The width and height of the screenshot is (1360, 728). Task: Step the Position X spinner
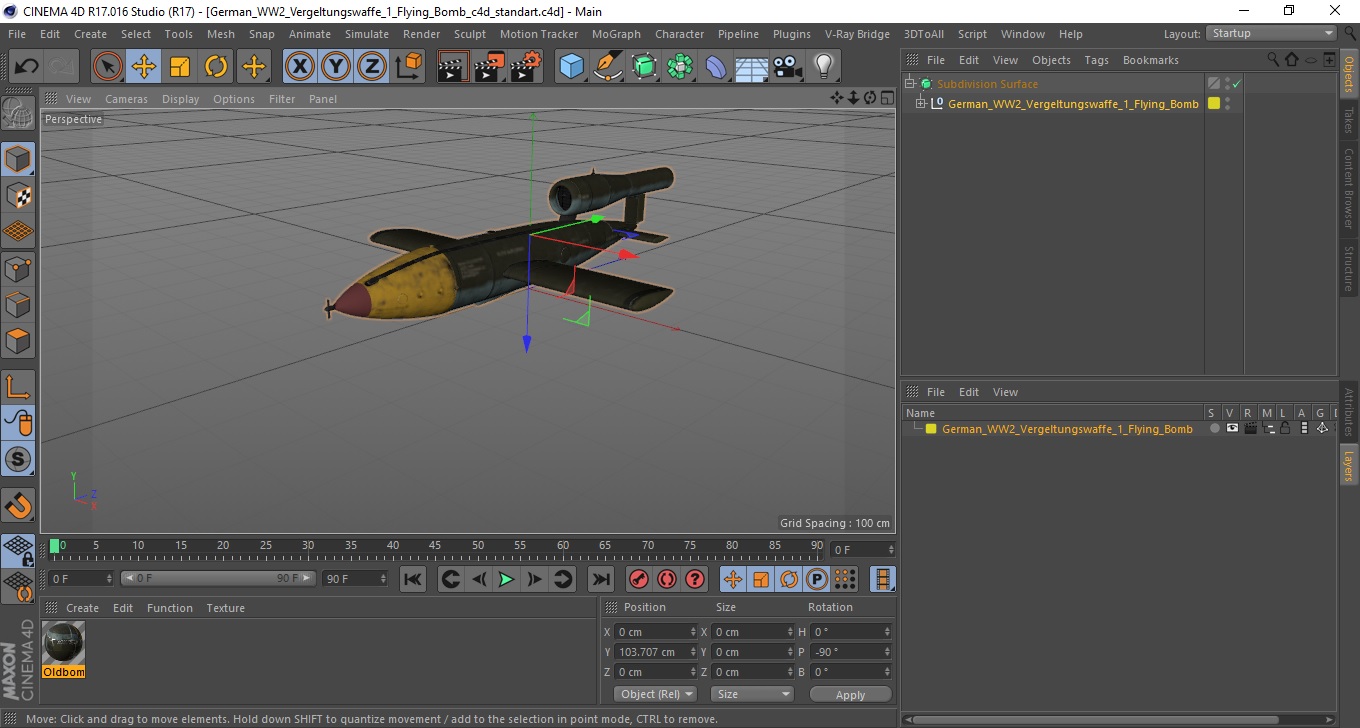[693, 632]
